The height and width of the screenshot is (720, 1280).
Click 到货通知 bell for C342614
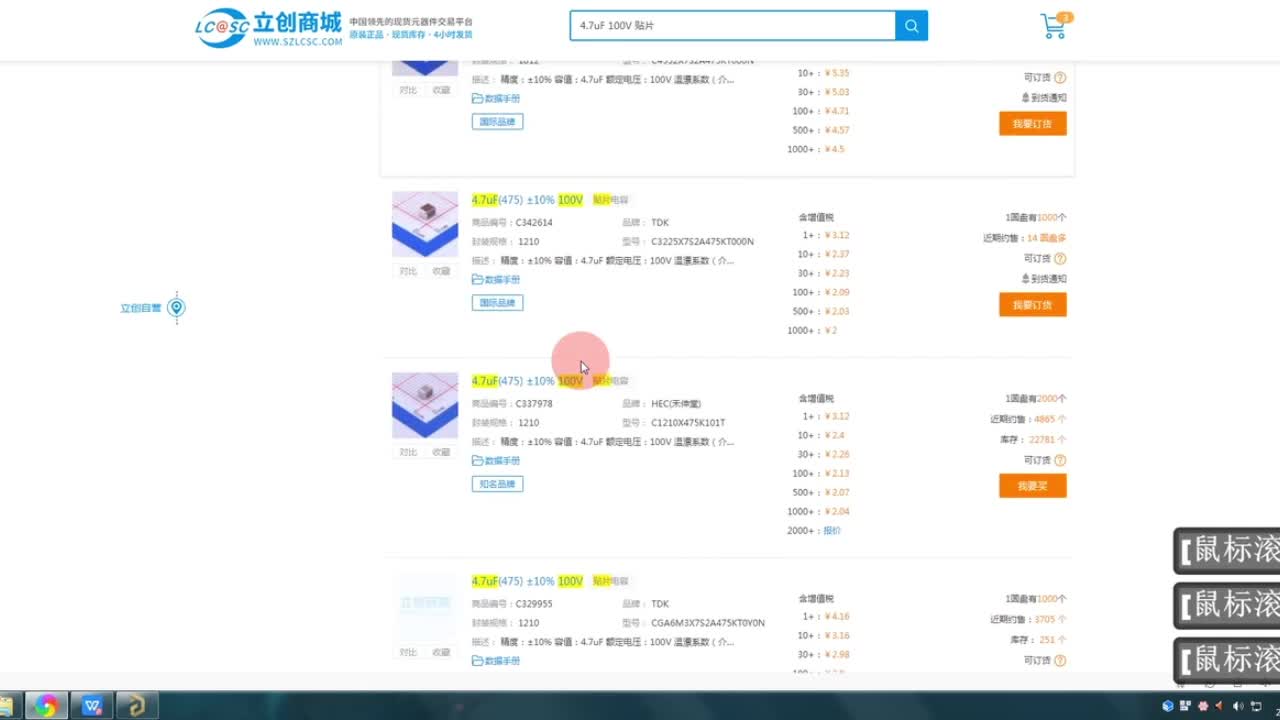(1044, 279)
